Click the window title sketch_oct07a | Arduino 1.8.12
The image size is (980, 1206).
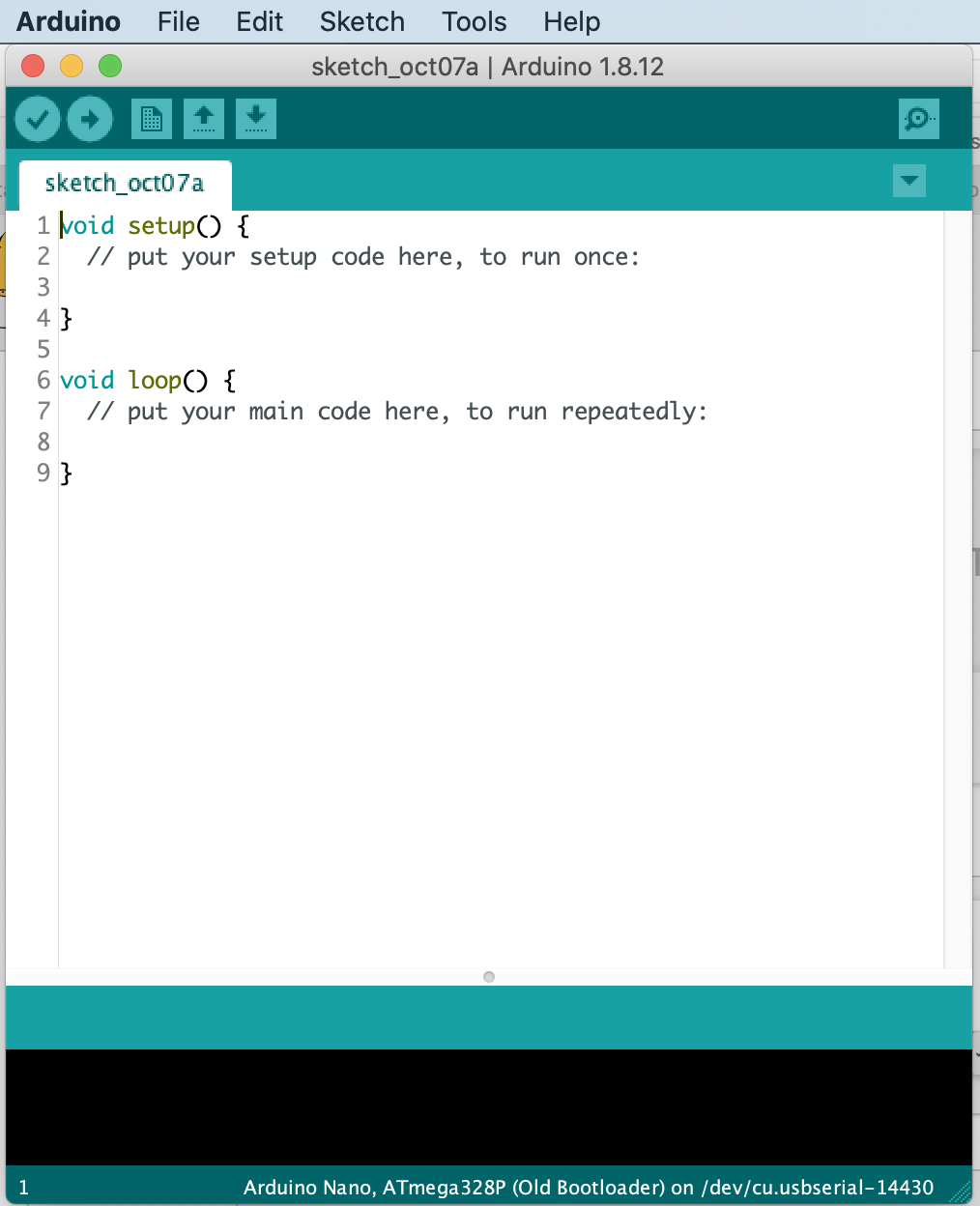point(488,67)
